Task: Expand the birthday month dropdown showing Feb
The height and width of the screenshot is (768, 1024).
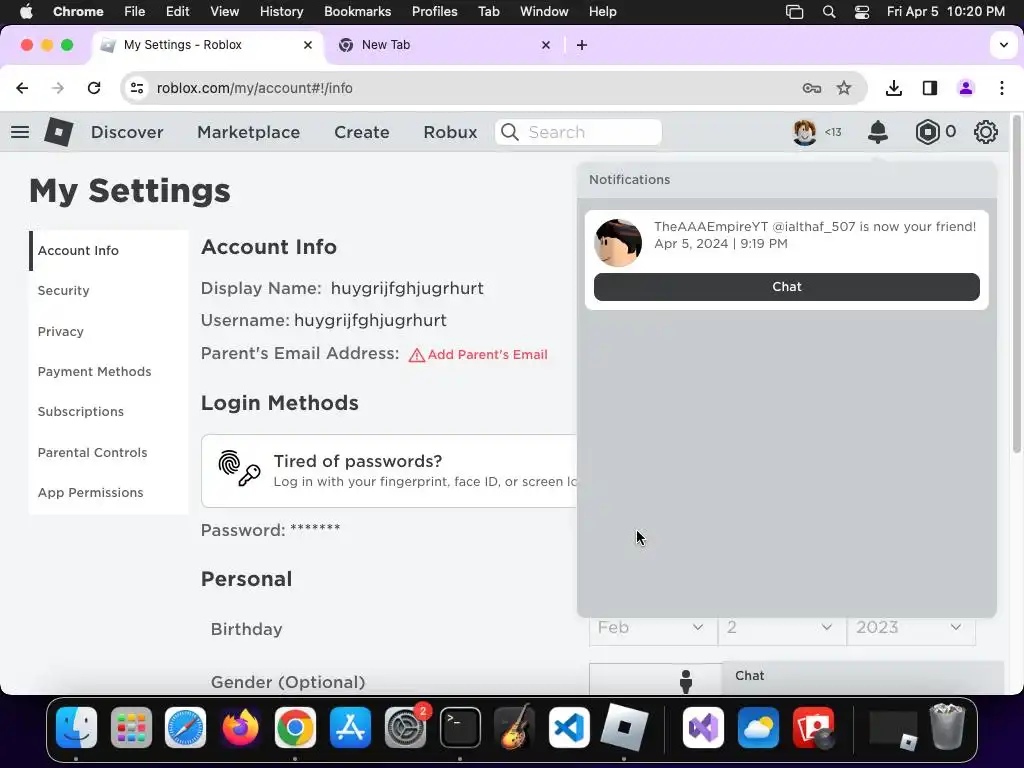Action: (653, 628)
